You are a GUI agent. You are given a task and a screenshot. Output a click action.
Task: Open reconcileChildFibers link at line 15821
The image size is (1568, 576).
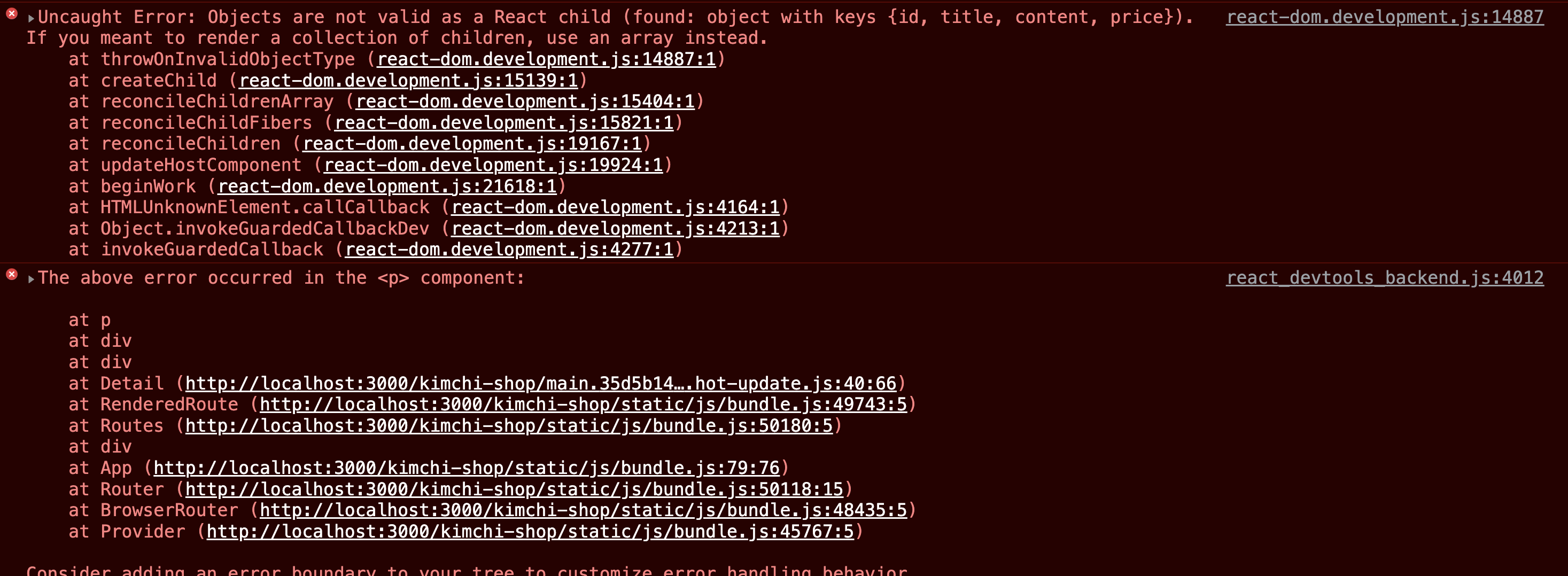coord(504,123)
